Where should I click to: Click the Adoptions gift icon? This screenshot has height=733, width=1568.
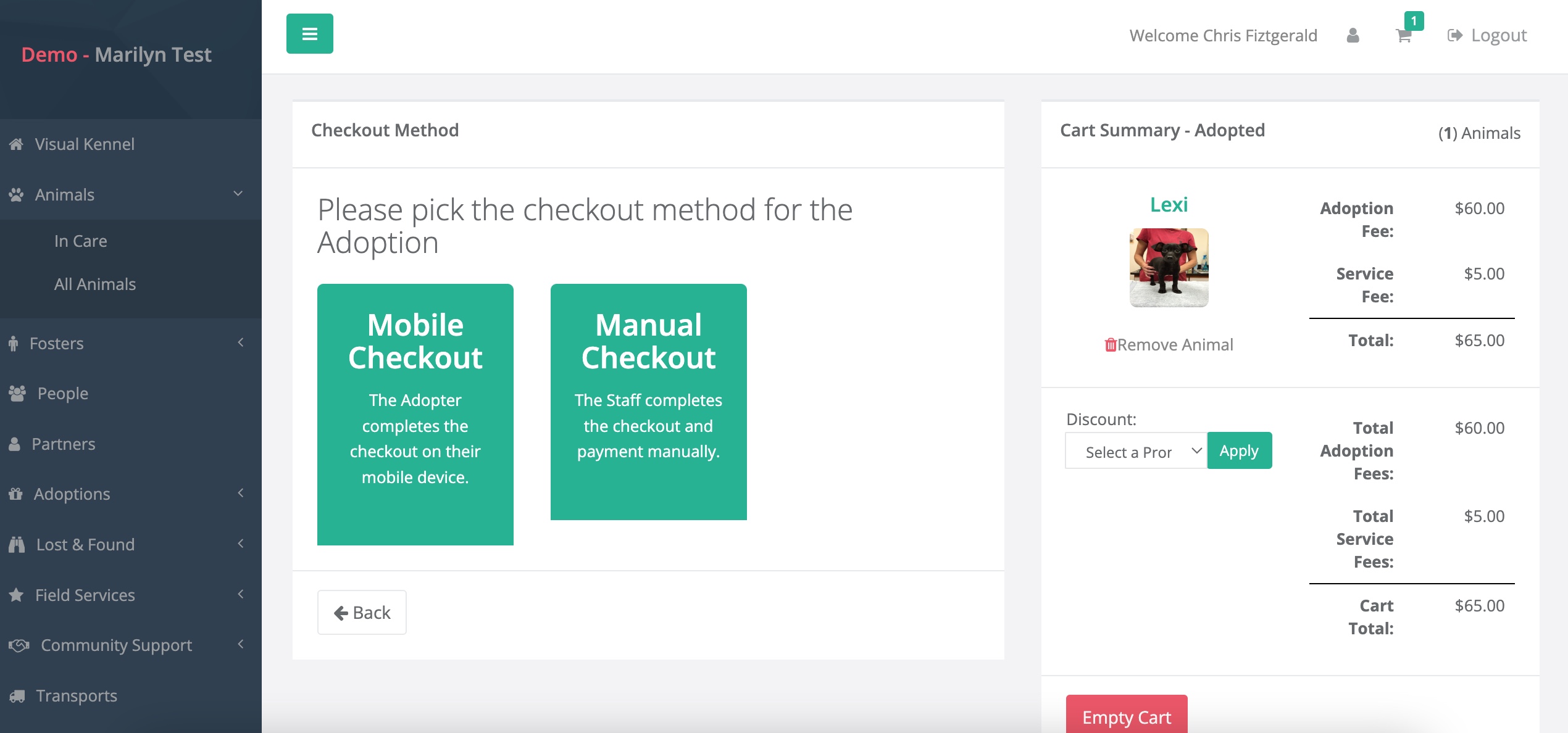(x=15, y=494)
